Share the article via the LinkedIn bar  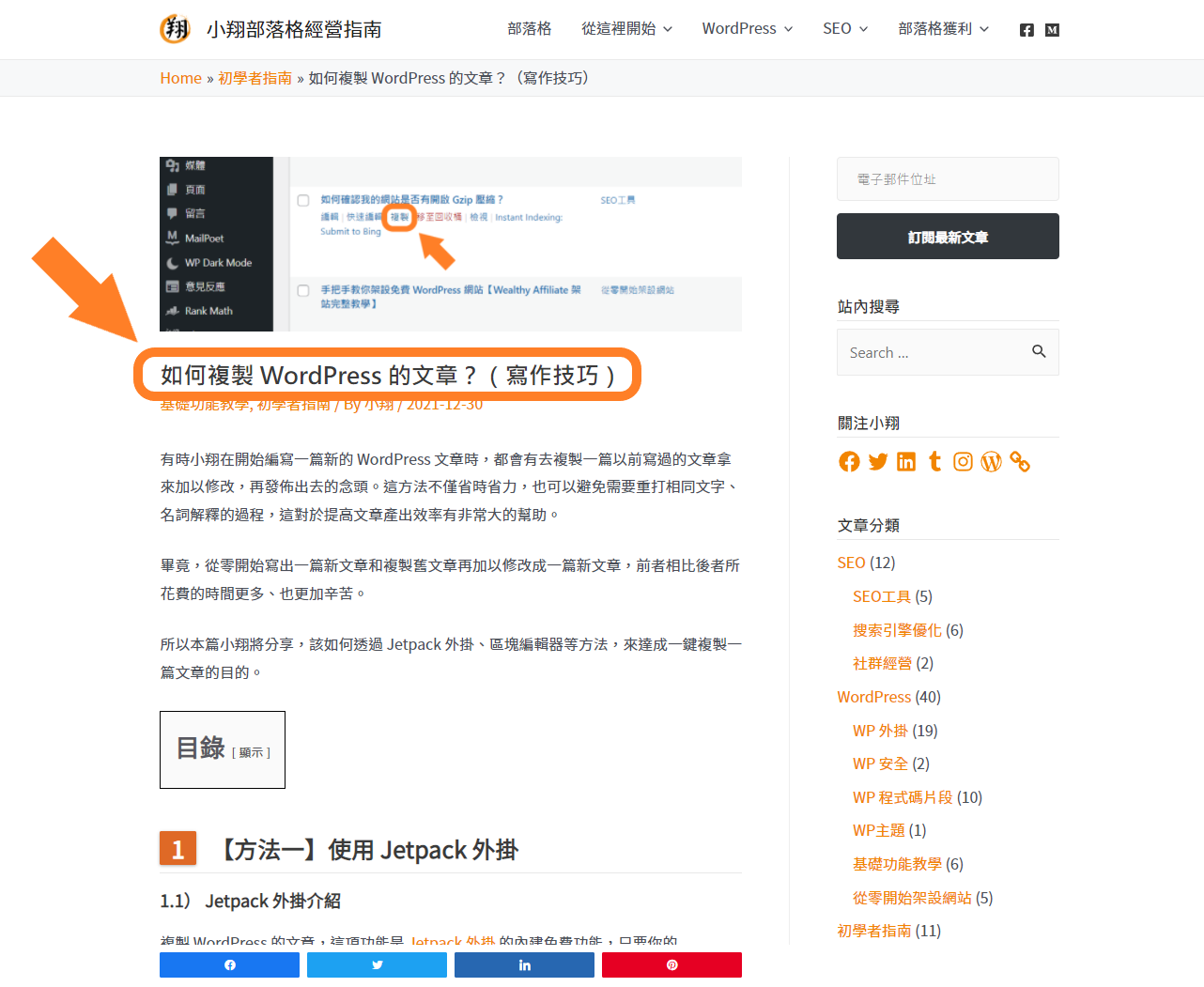(524, 964)
